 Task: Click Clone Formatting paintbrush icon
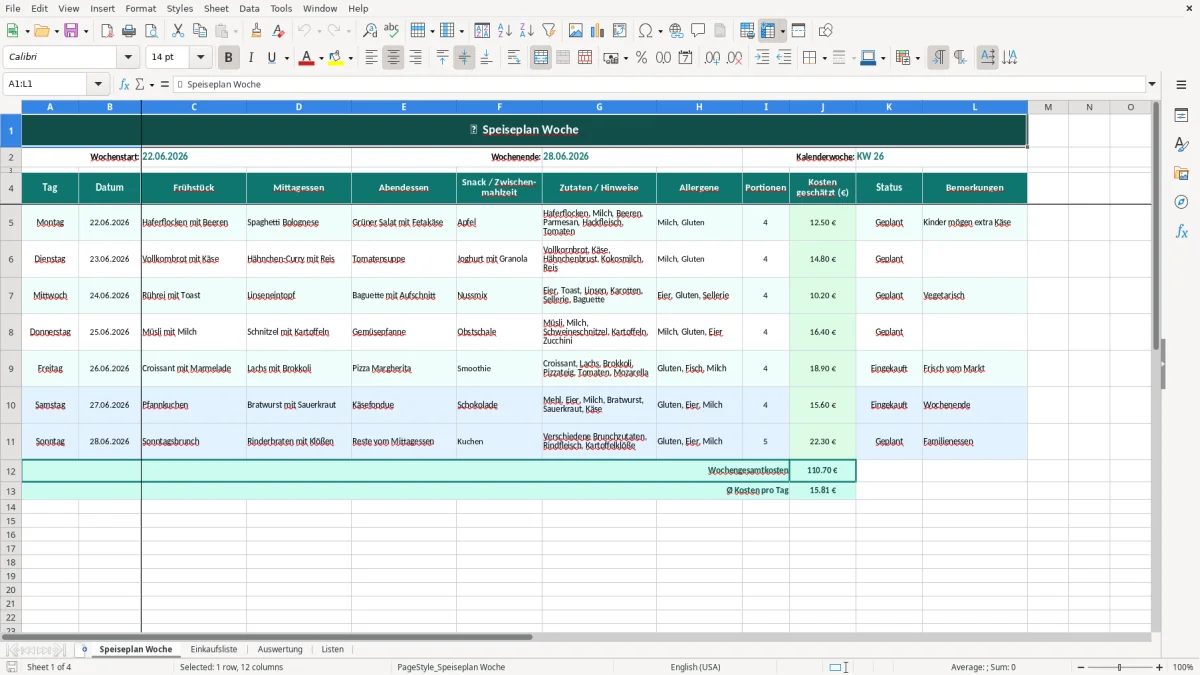(x=257, y=31)
